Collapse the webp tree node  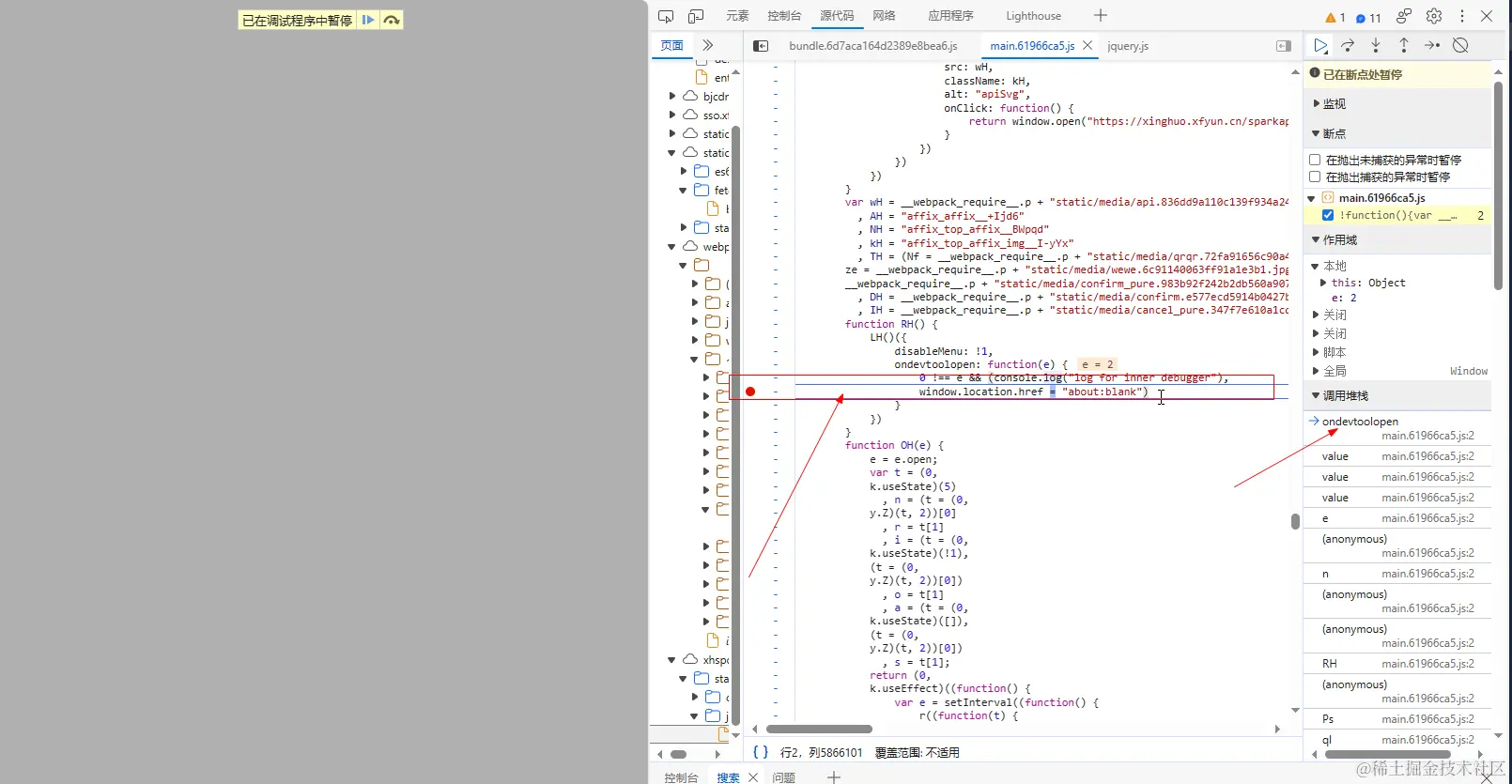tap(672, 246)
